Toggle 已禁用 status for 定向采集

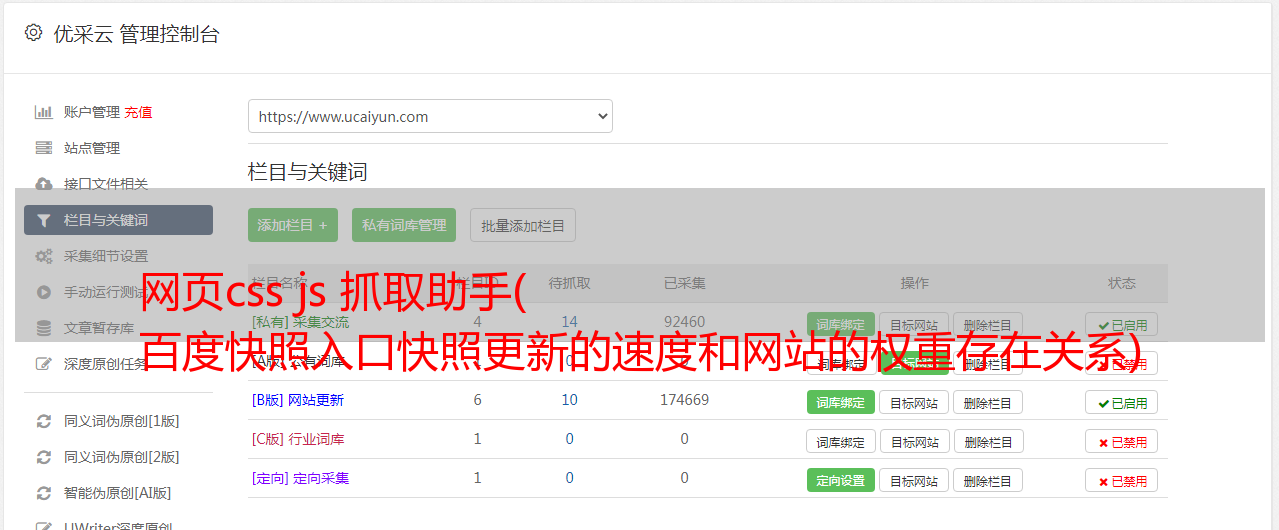click(1122, 480)
